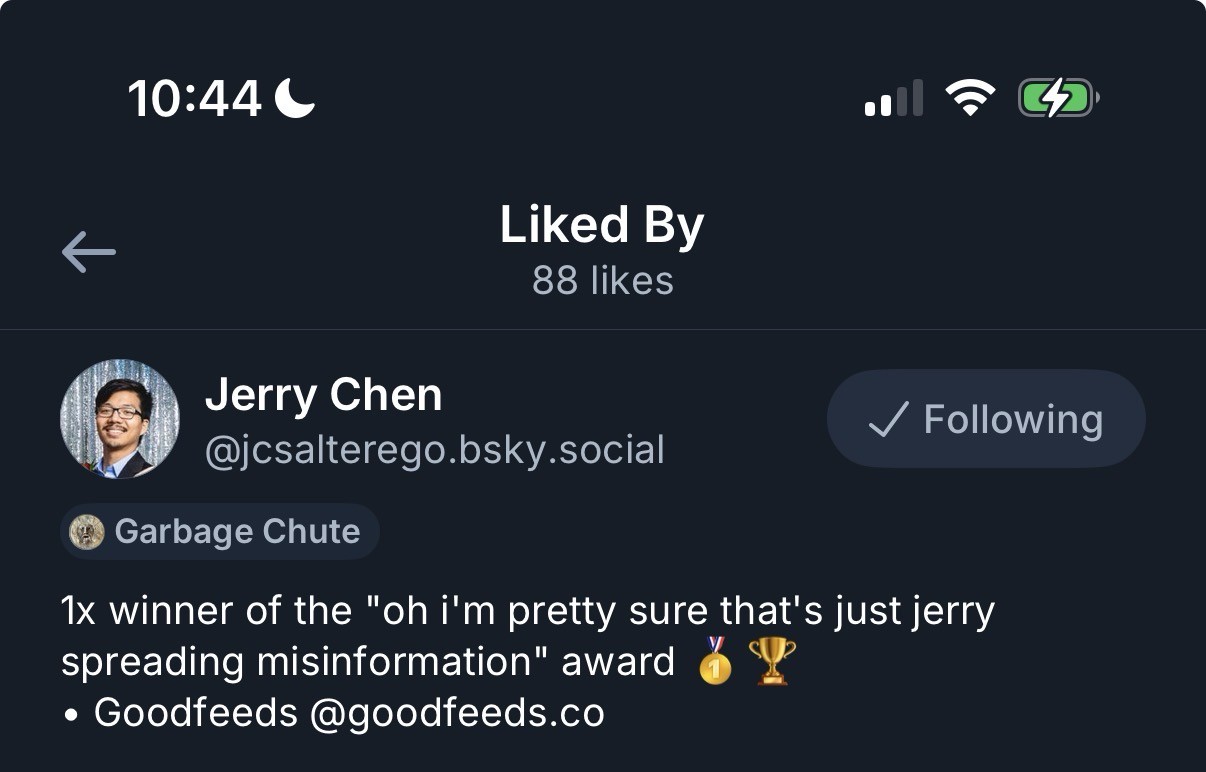
Task: Open Jerry Chen's profile picture
Action: 120,419
